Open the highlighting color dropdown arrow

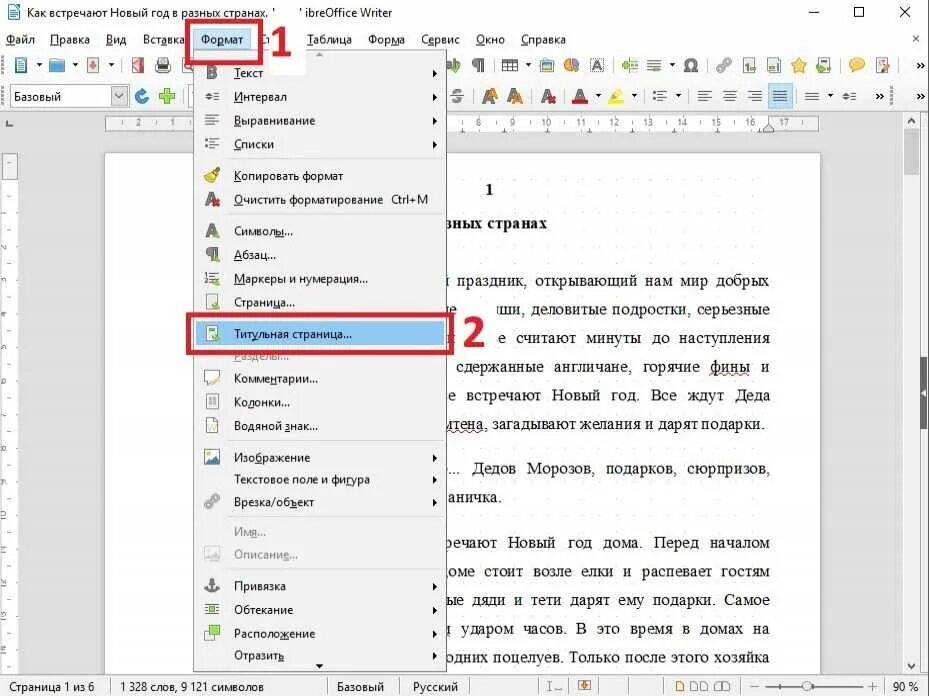(635, 95)
